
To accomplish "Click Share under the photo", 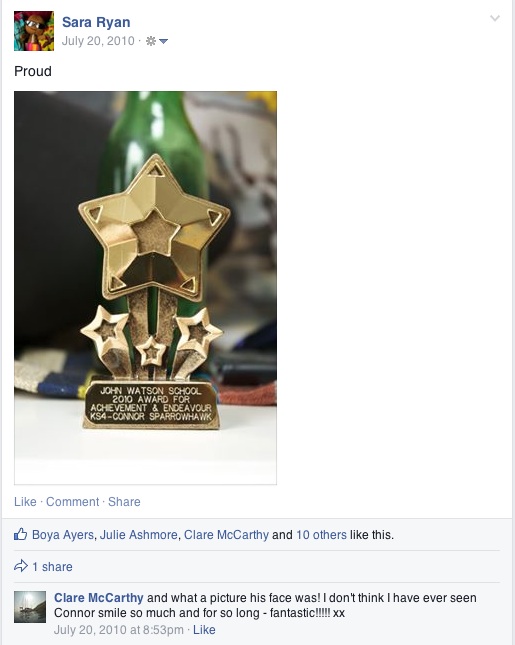I will pos(124,501).
